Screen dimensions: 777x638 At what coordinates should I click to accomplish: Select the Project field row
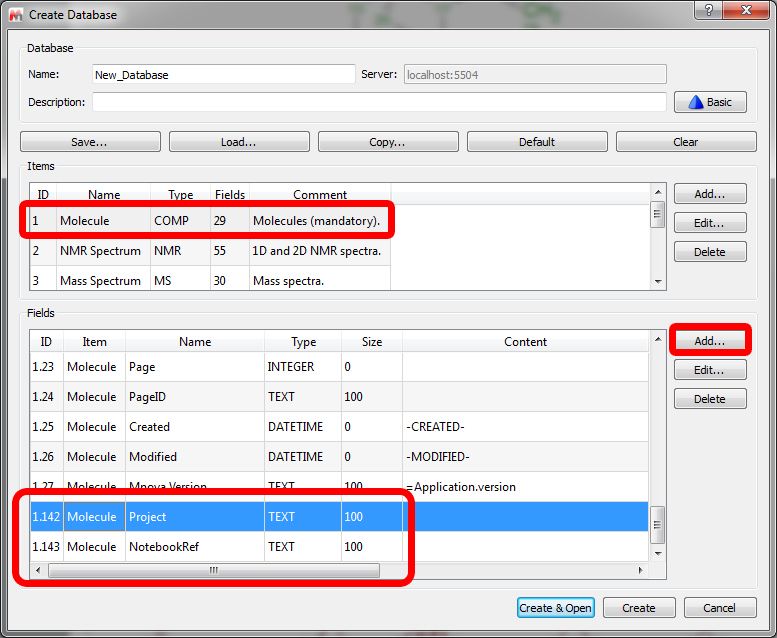339,517
